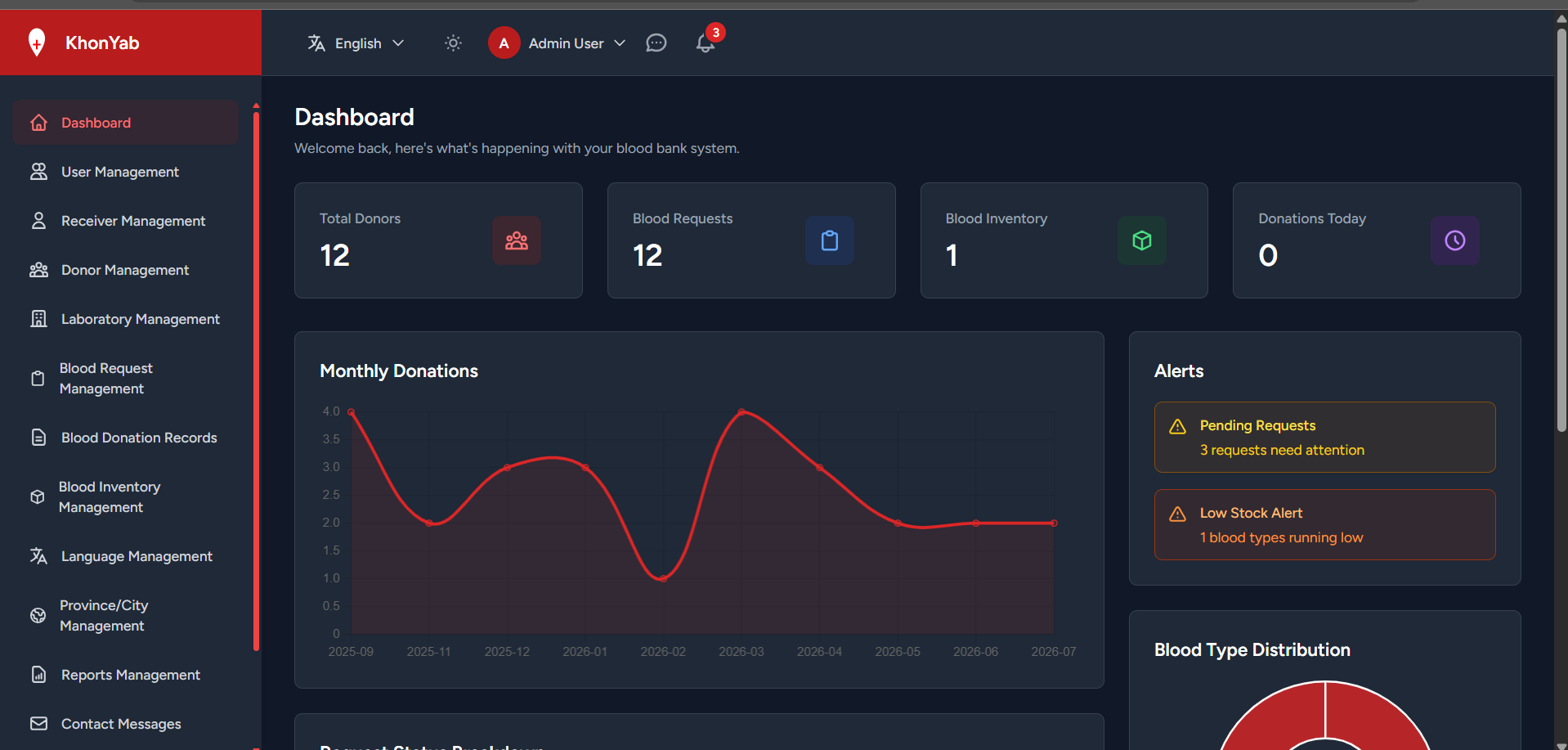Click the notification count badge showing 3
This screenshot has width=1568, height=750.
click(x=715, y=32)
